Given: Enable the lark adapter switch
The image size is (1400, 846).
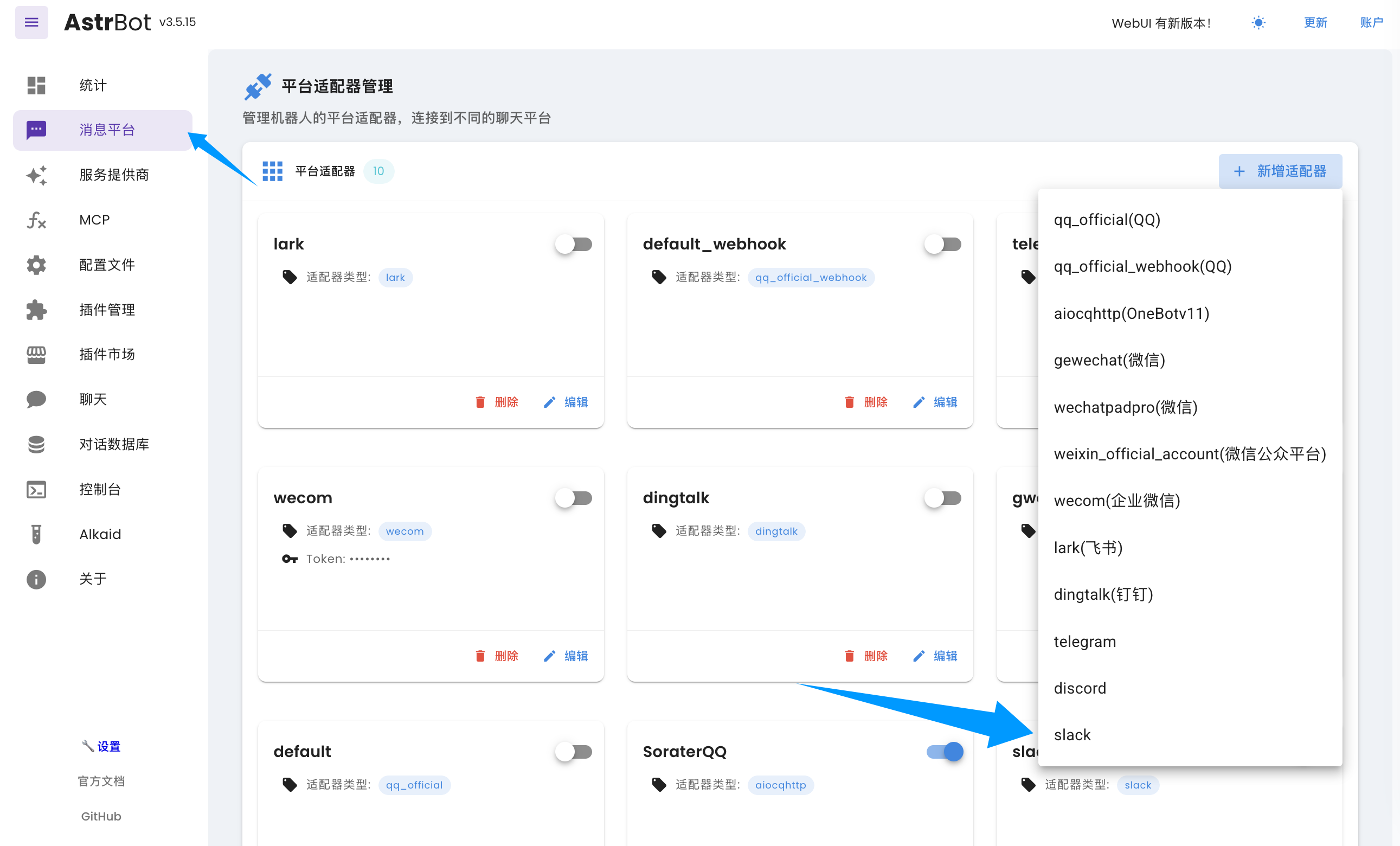Looking at the screenshot, I should pos(574,245).
